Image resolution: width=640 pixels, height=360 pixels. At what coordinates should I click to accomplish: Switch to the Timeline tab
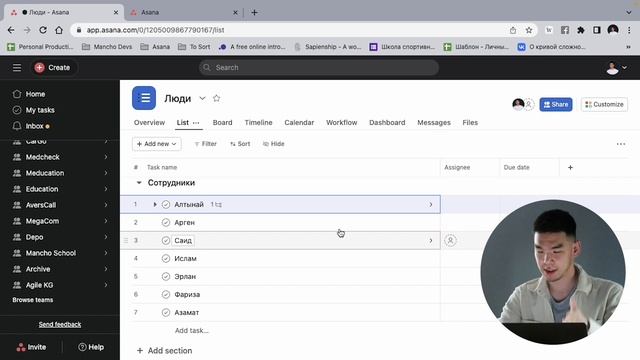click(258, 122)
